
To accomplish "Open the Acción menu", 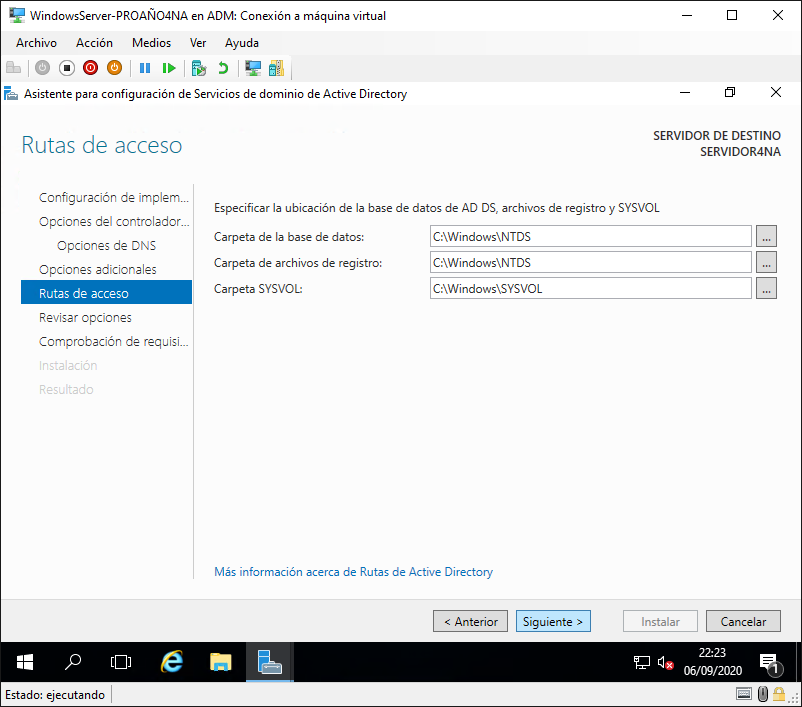I will pos(94,43).
